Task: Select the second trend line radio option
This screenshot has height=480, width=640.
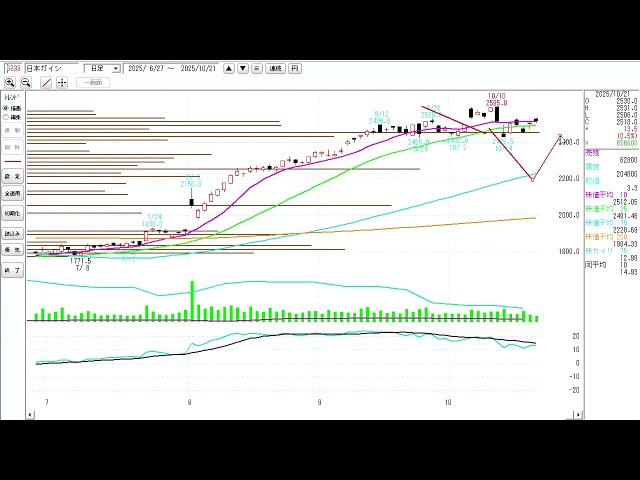Action: 5,117
